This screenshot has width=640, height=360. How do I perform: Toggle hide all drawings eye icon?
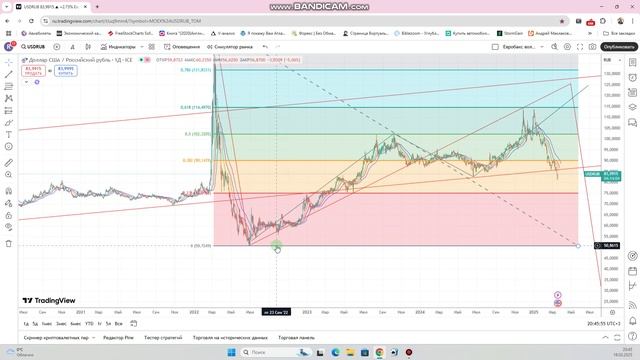point(9,227)
